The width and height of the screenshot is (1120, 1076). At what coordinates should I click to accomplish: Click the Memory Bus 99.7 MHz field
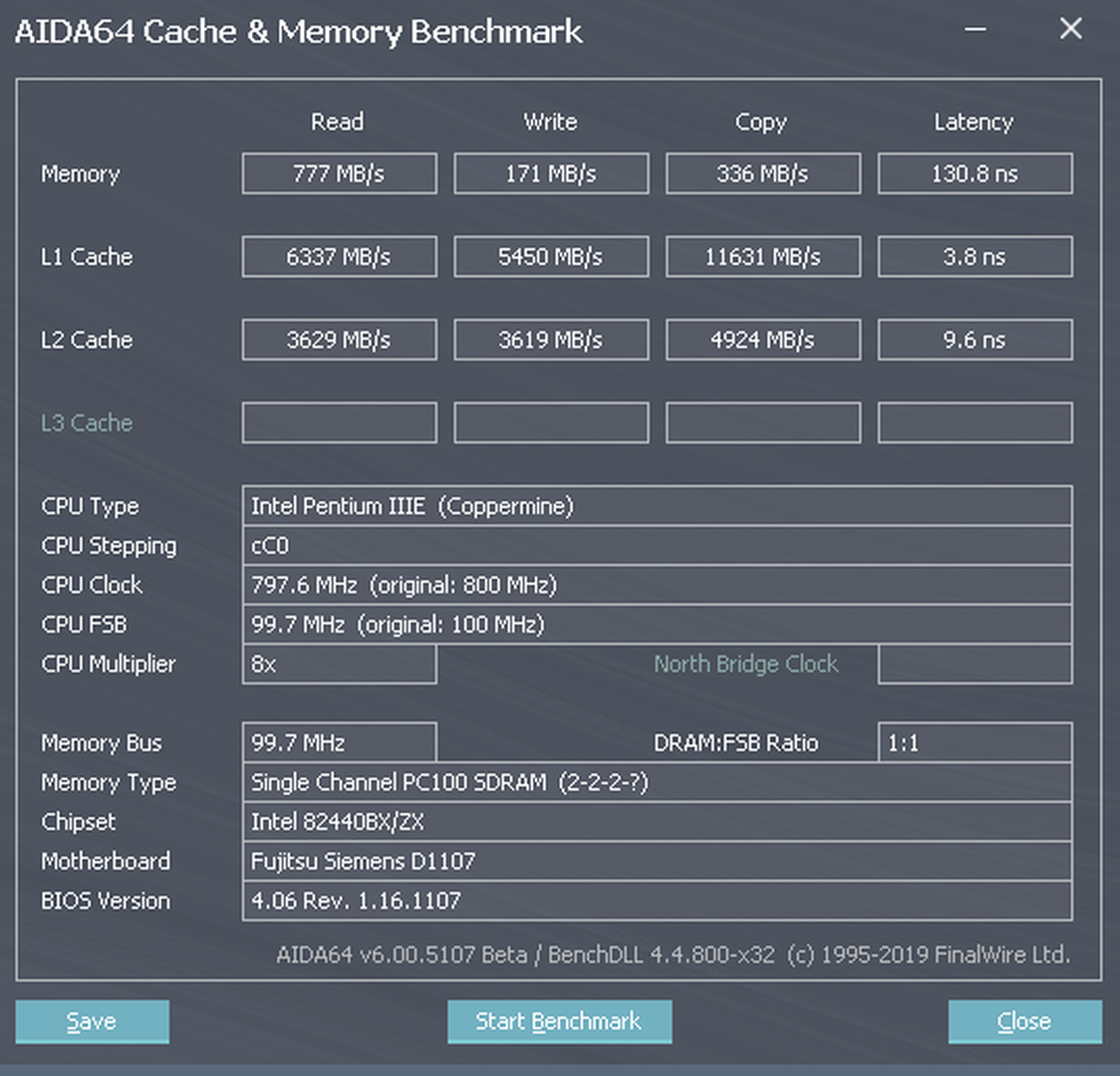coord(339,743)
